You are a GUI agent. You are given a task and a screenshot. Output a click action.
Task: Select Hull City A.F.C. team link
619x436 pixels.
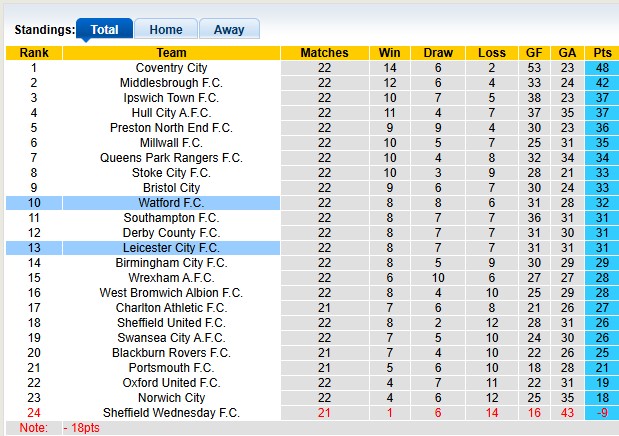point(171,113)
